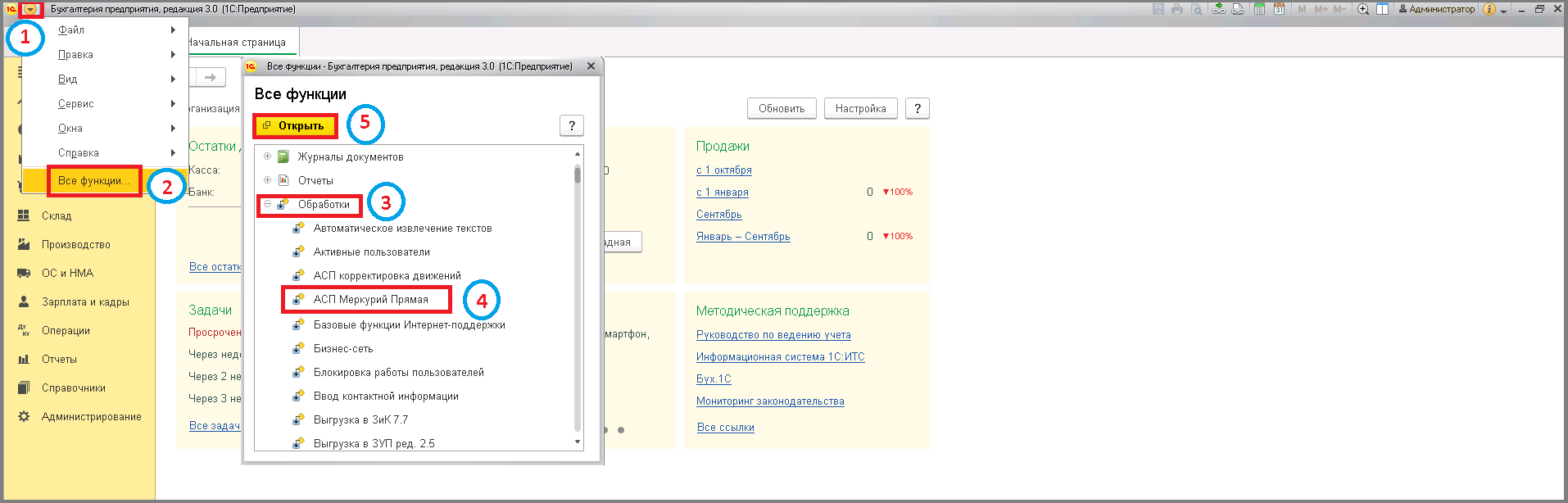The width and height of the screenshot is (1568, 503).
Task: Click the Настройка button
Action: [861, 108]
